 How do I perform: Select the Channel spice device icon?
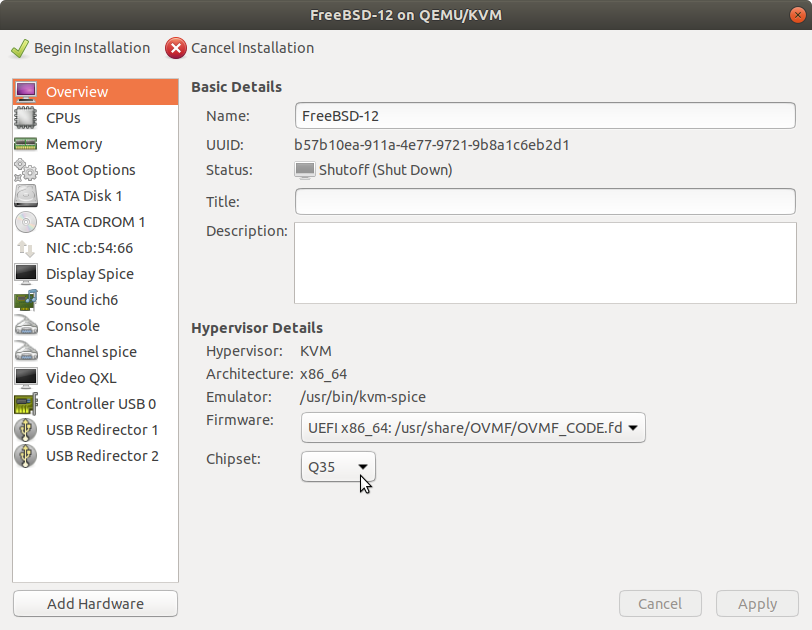coord(26,352)
